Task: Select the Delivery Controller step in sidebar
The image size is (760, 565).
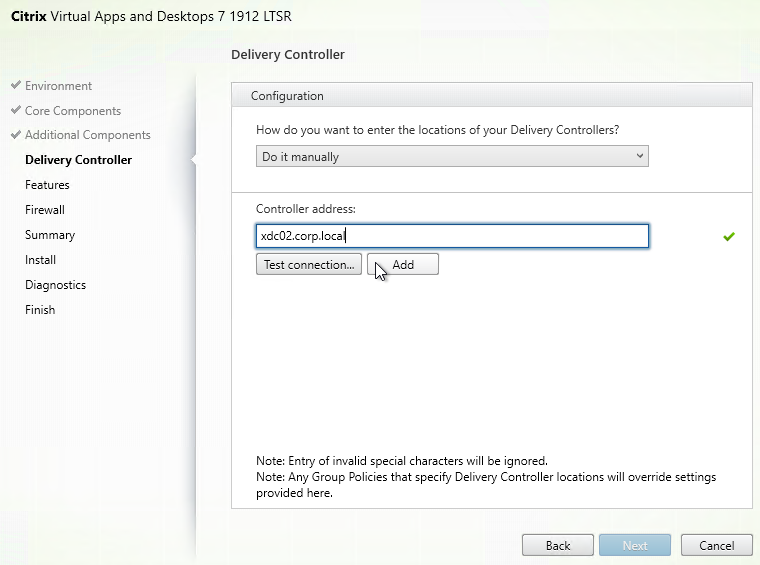Action: coord(78,160)
